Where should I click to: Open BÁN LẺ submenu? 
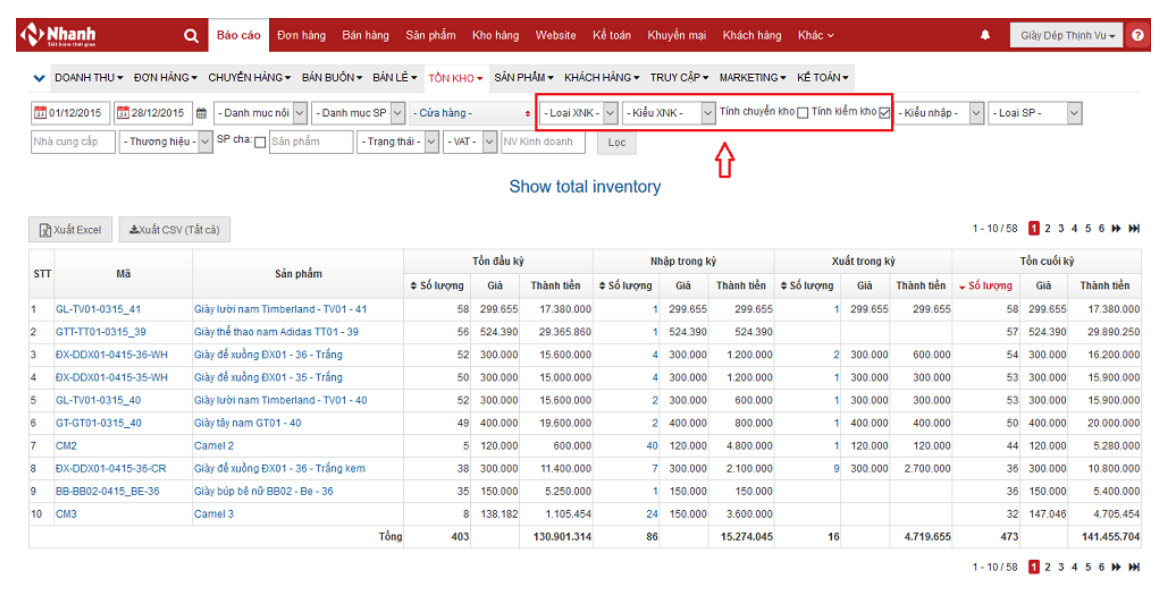tap(395, 78)
